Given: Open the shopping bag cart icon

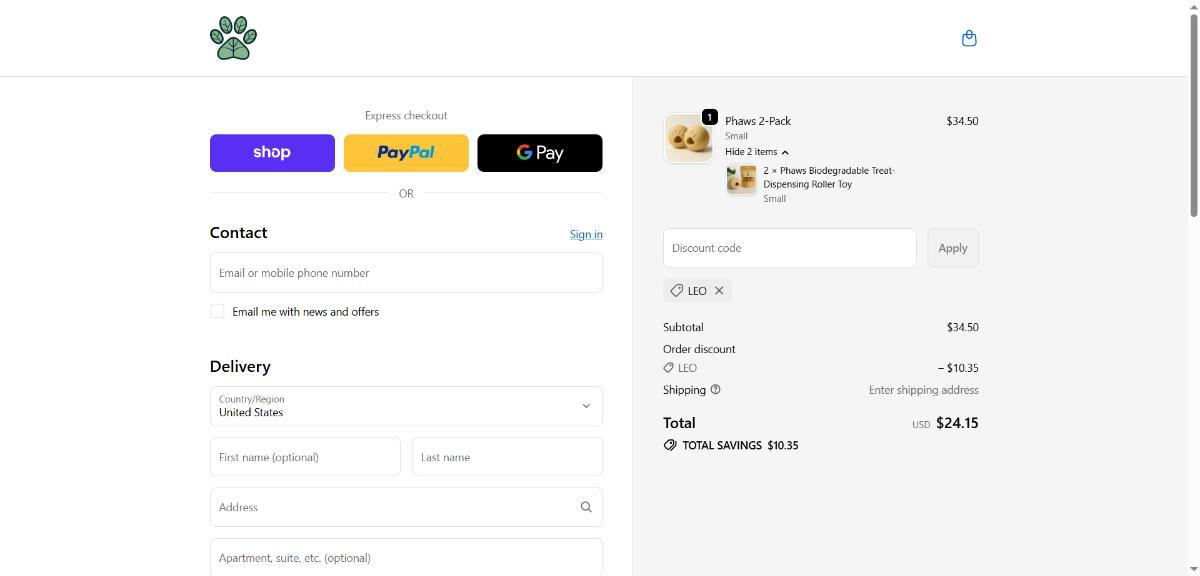Looking at the screenshot, I should [968, 38].
